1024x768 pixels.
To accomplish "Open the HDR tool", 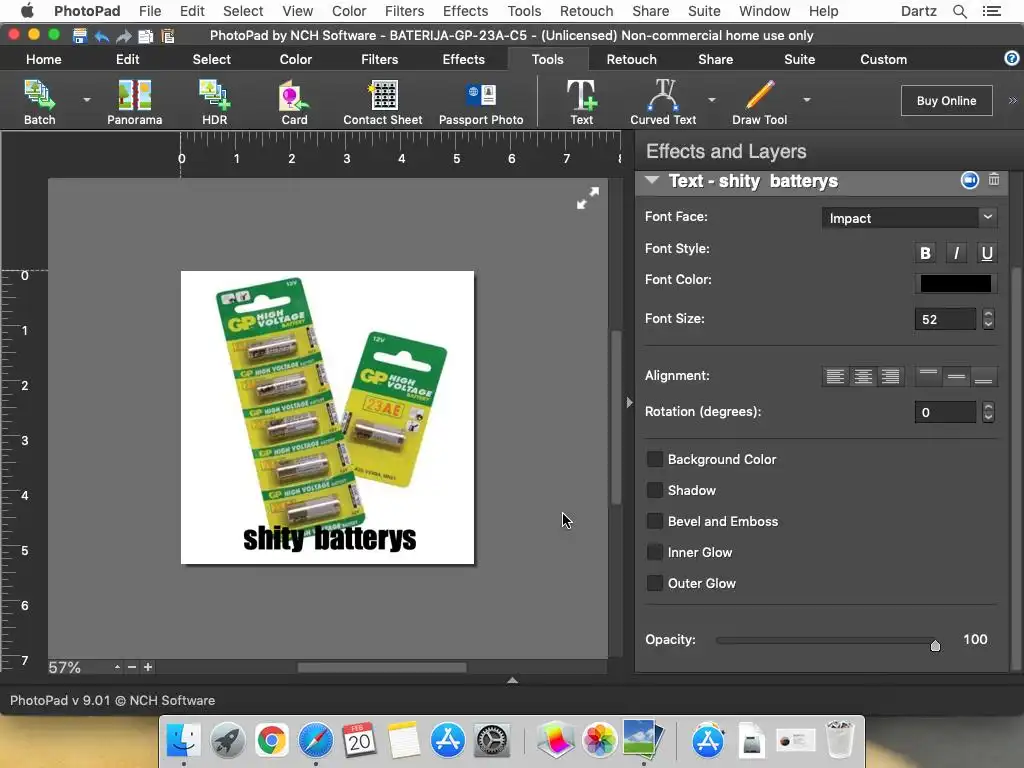I will pos(214,102).
